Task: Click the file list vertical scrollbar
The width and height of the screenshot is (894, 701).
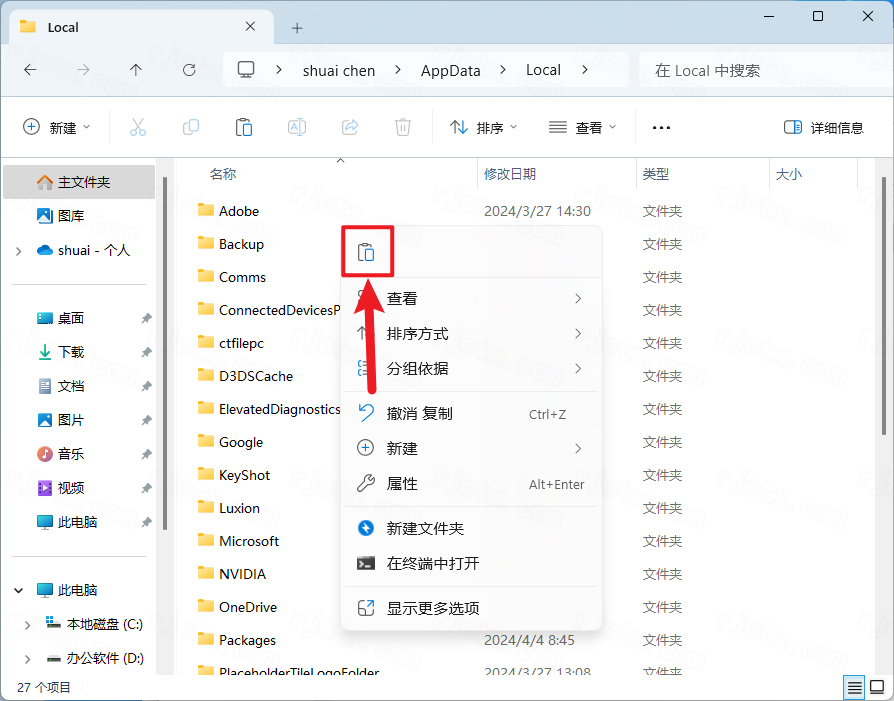Action: [x=884, y=306]
